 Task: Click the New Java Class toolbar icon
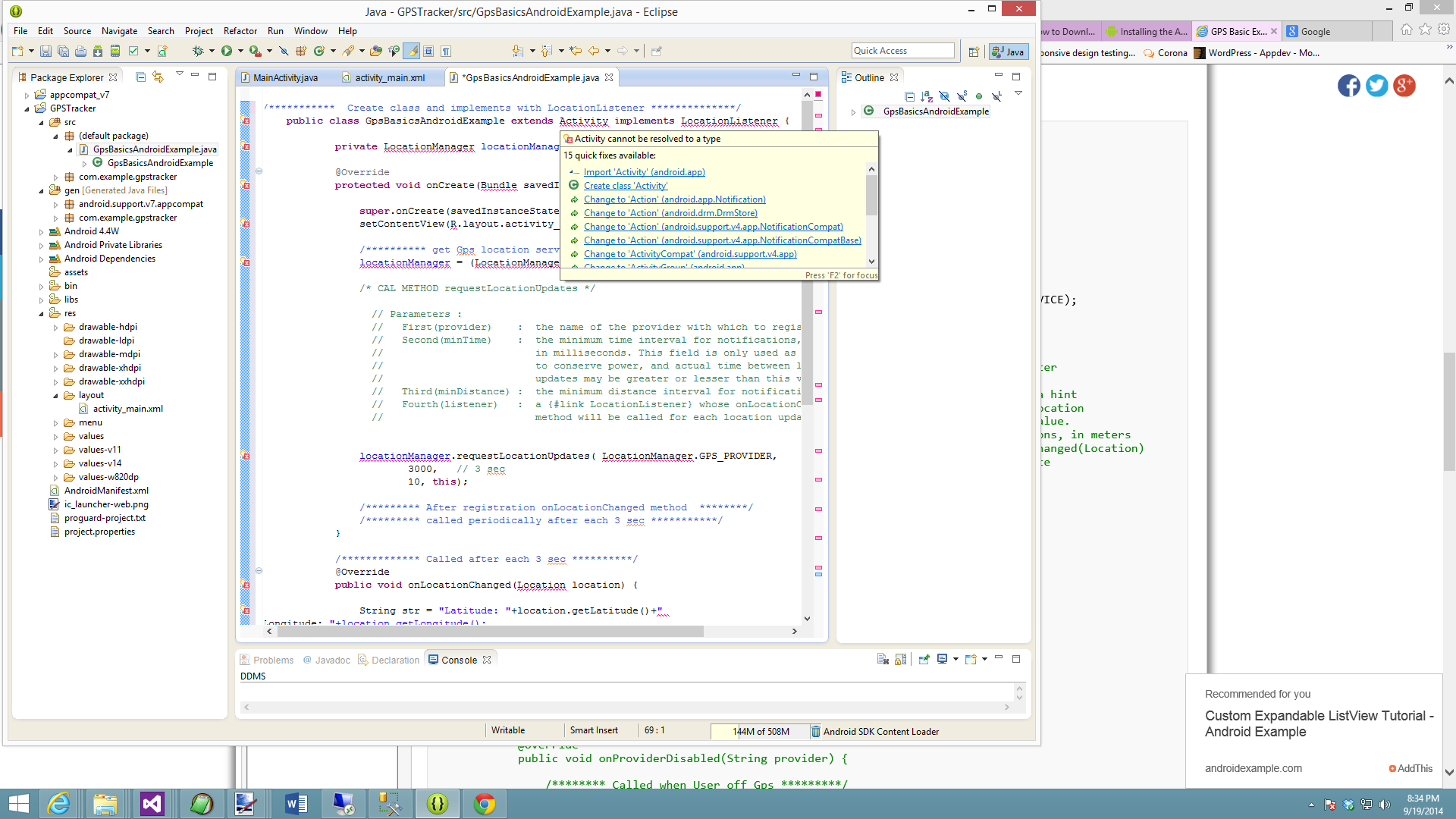[319, 51]
